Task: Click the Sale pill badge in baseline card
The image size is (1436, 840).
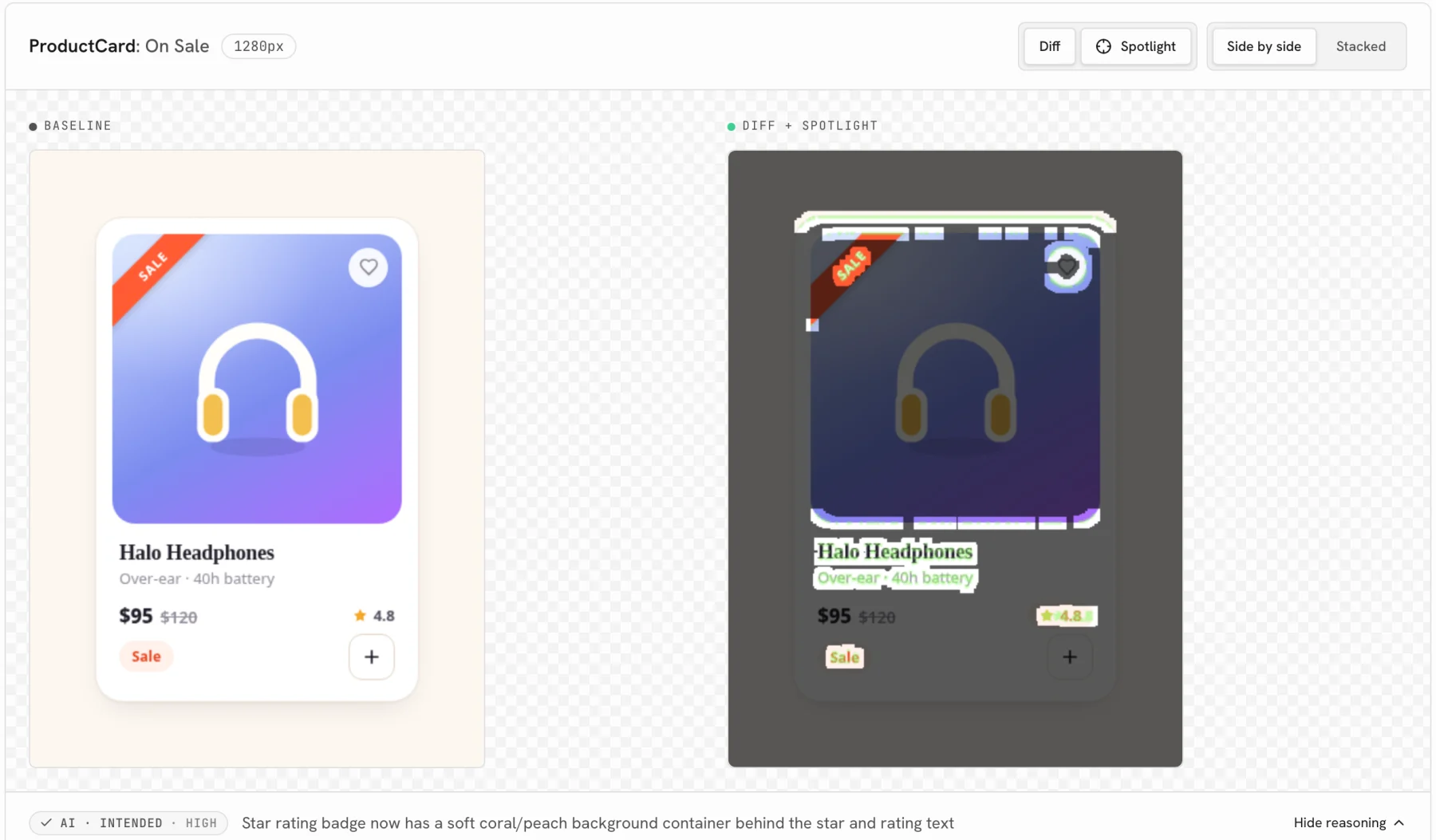Action: (146, 656)
